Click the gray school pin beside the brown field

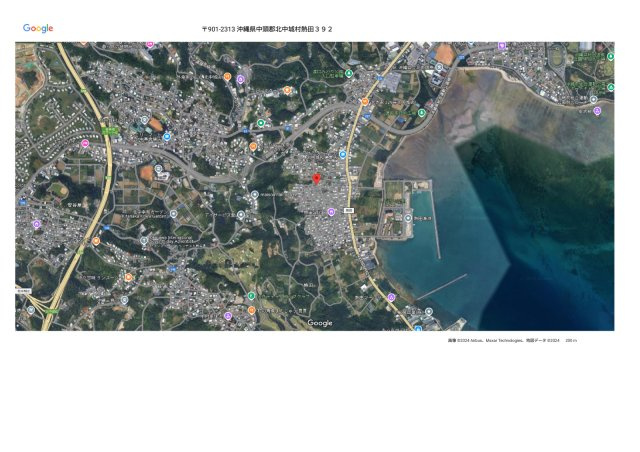(x=158, y=168)
